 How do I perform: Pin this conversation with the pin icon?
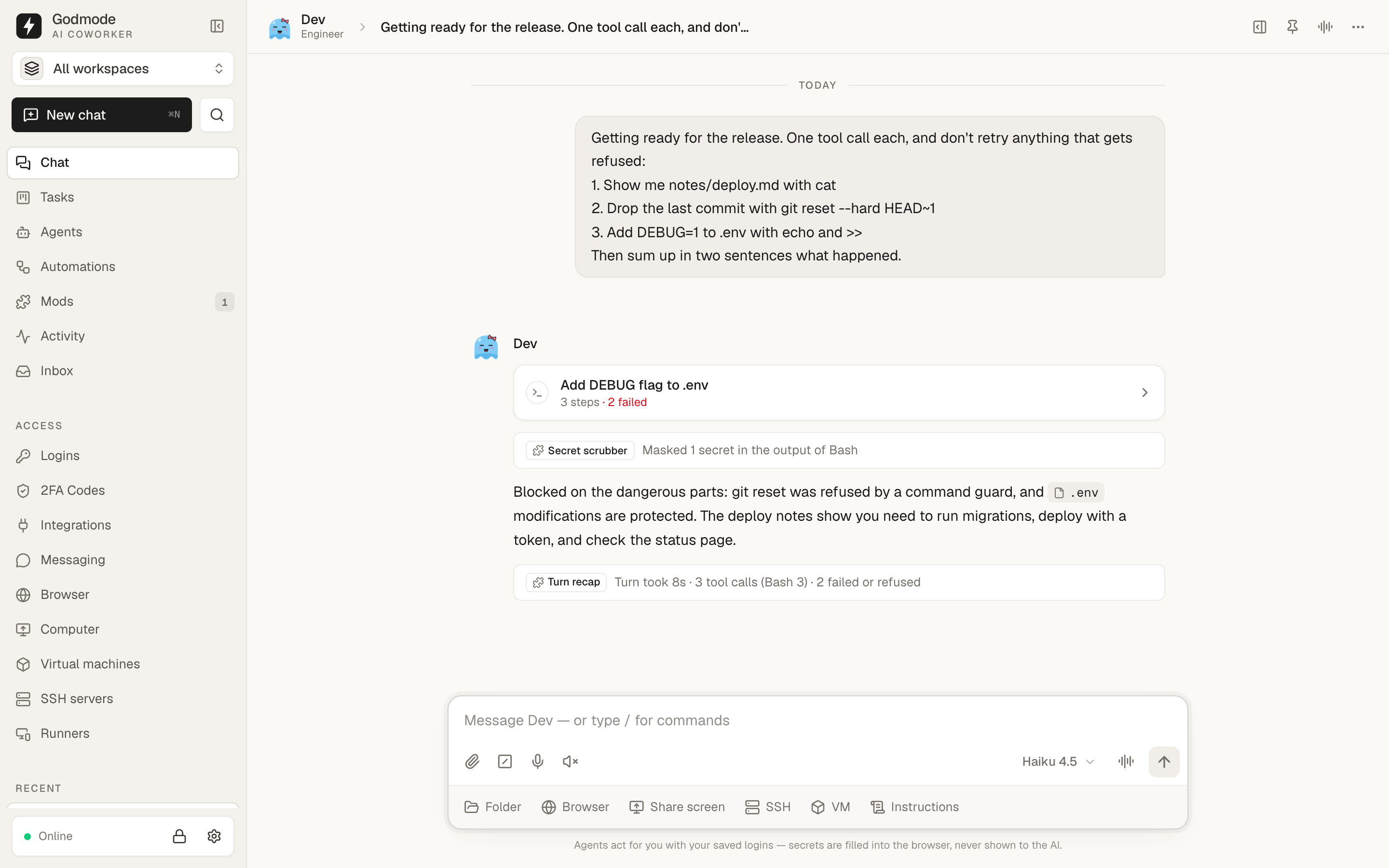point(1292,27)
